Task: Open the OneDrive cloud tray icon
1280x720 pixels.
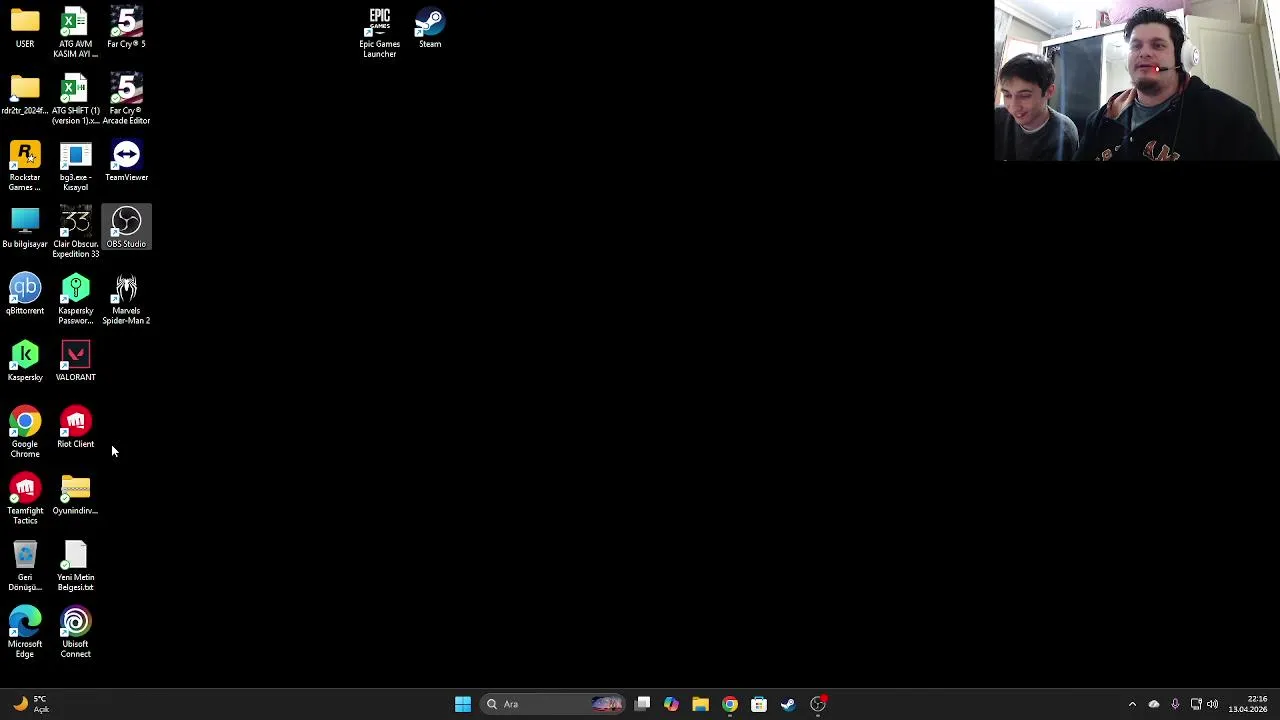Action: [x=1154, y=704]
